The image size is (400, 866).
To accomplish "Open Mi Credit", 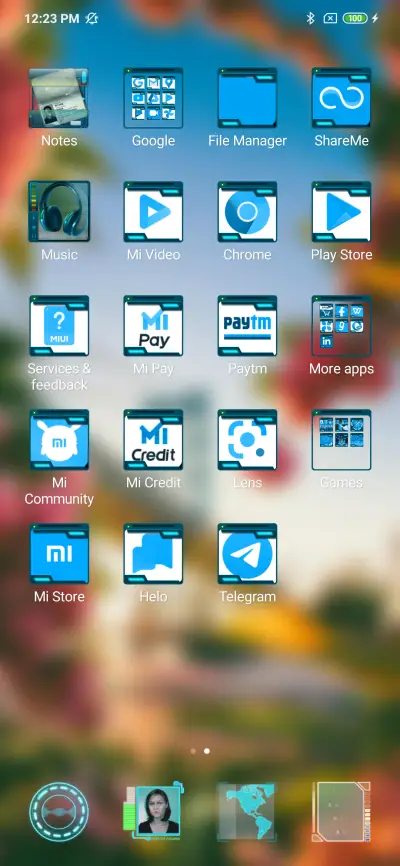I will [153, 440].
